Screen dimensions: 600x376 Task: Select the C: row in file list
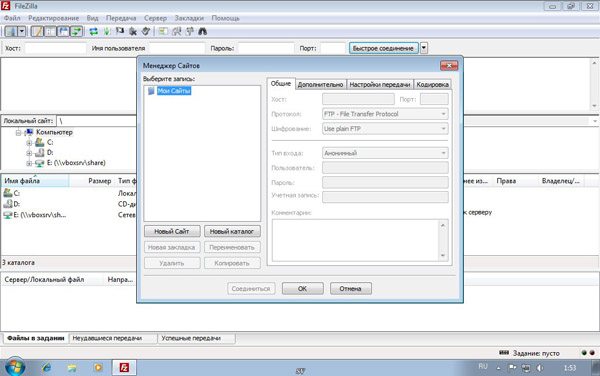(x=69, y=194)
